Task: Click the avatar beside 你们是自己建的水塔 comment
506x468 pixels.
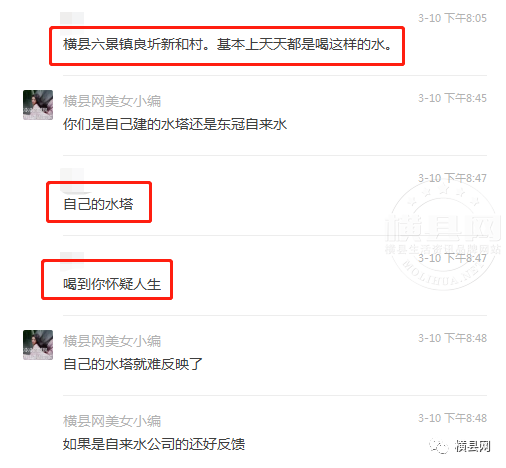Action: tap(38, 105)
